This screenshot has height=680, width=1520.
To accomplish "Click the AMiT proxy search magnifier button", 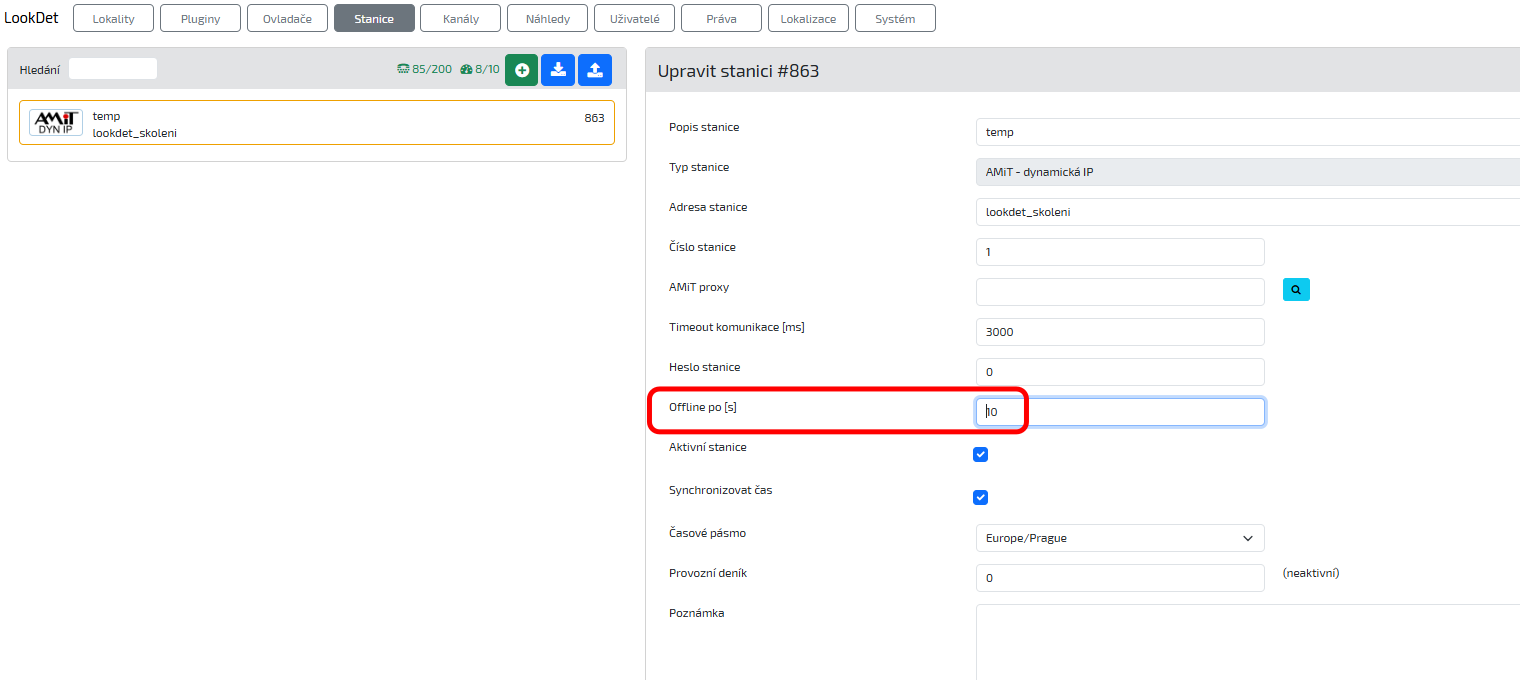I will coord(1296,290).
